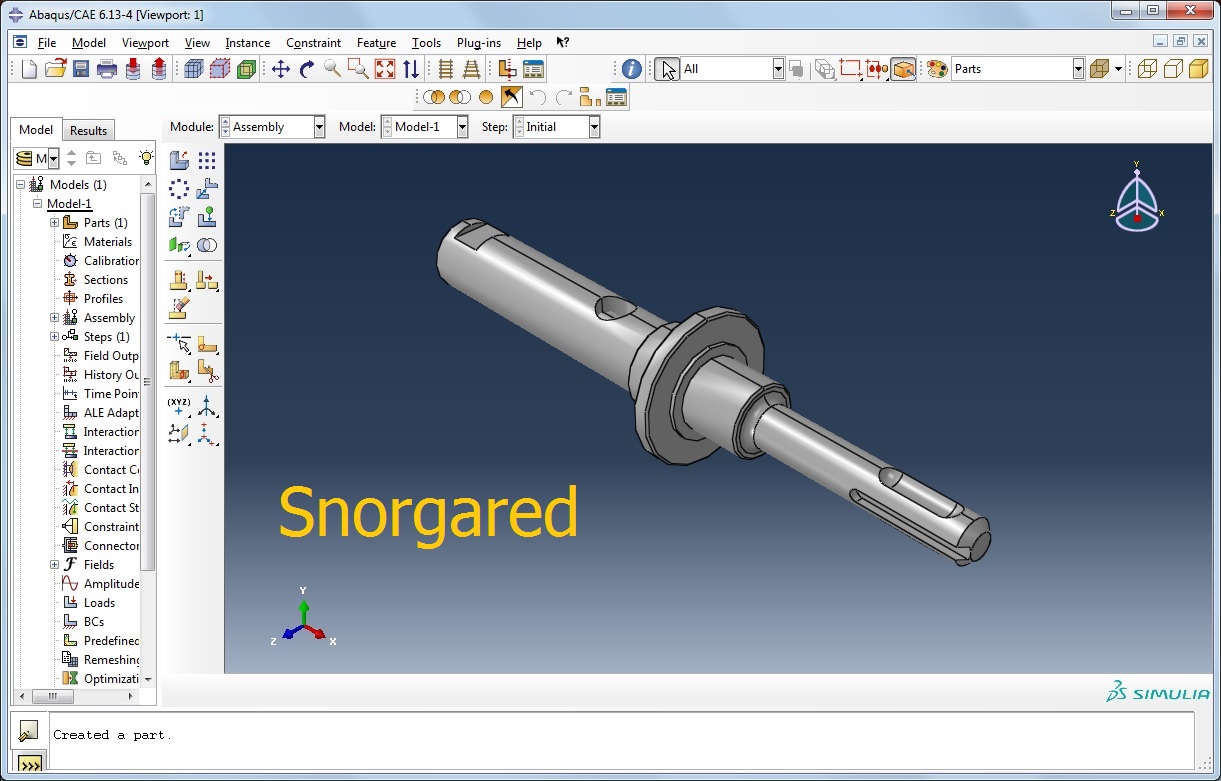This screenshot has height=781, width=1221.
Task: Select Amplitudes in the model tree
Action: click(x=112, y=584)
